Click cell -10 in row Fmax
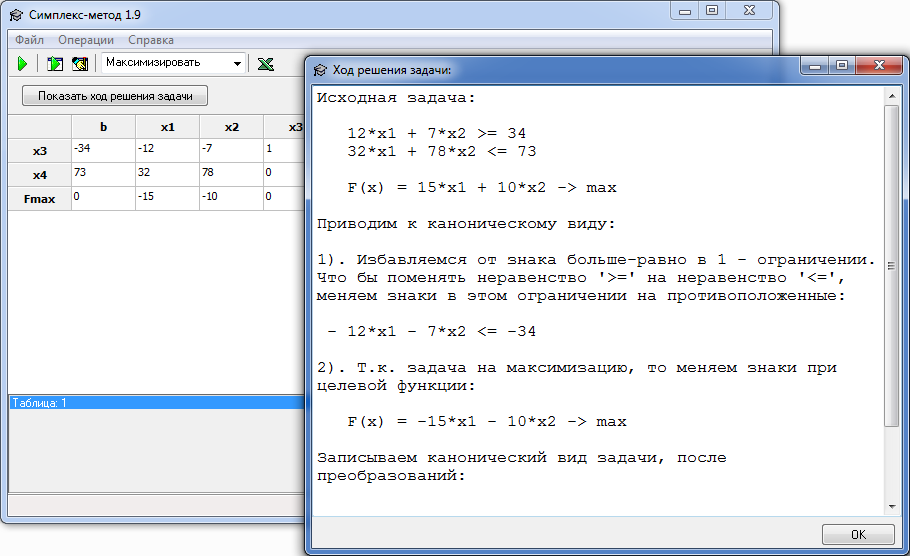The width and height of the screenshot is (910, 556). [x=231, y=198]
